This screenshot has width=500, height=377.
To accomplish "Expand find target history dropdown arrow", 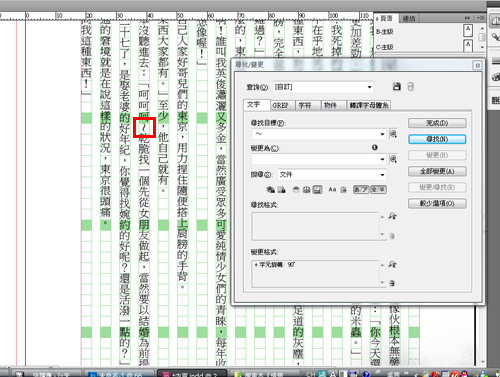I will coord(382,134).
